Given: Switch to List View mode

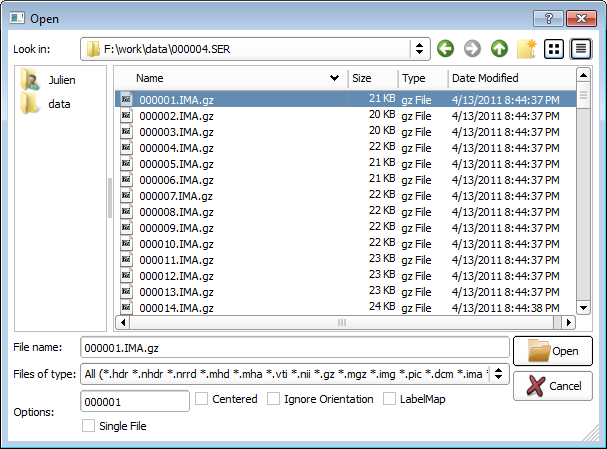Looking at the screenshot, I should (x=554, y=48).
